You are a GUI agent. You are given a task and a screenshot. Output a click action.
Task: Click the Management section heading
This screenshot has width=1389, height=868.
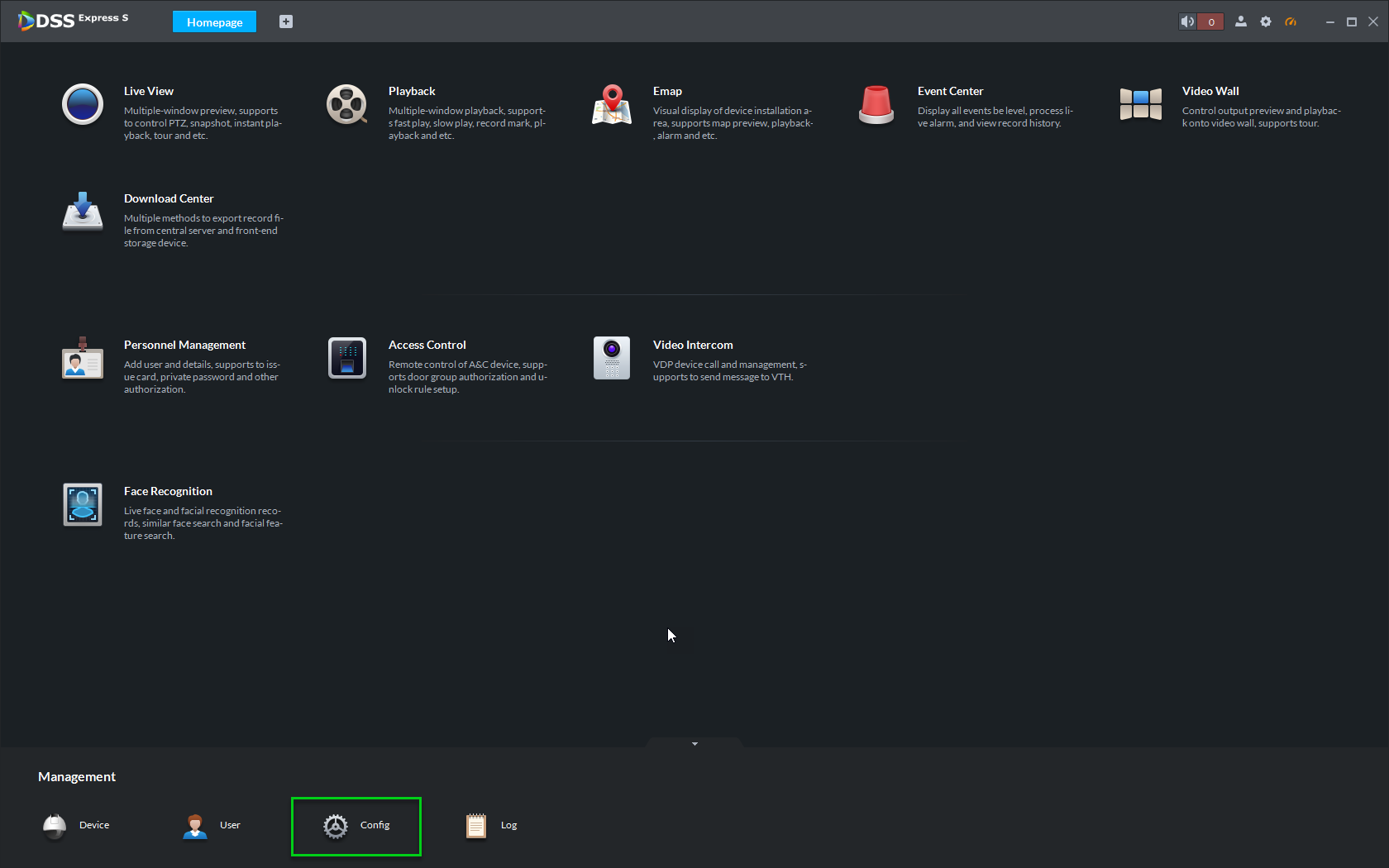coord(77,776)
